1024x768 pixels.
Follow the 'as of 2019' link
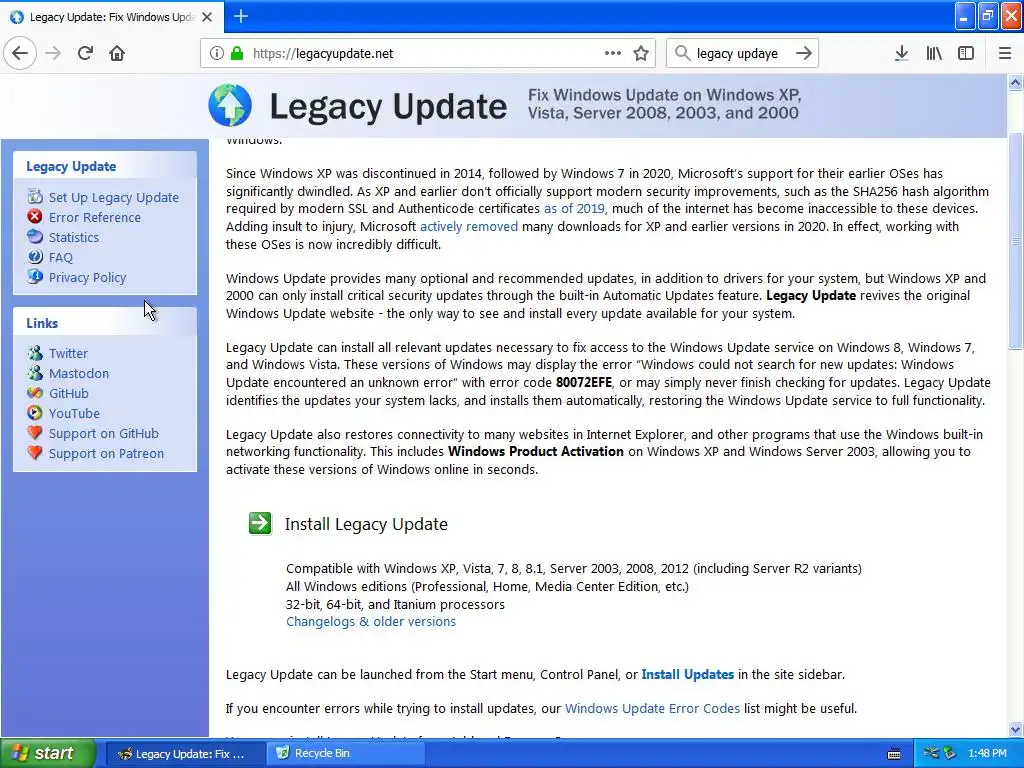pyautogui.click(x=574, y=209)
